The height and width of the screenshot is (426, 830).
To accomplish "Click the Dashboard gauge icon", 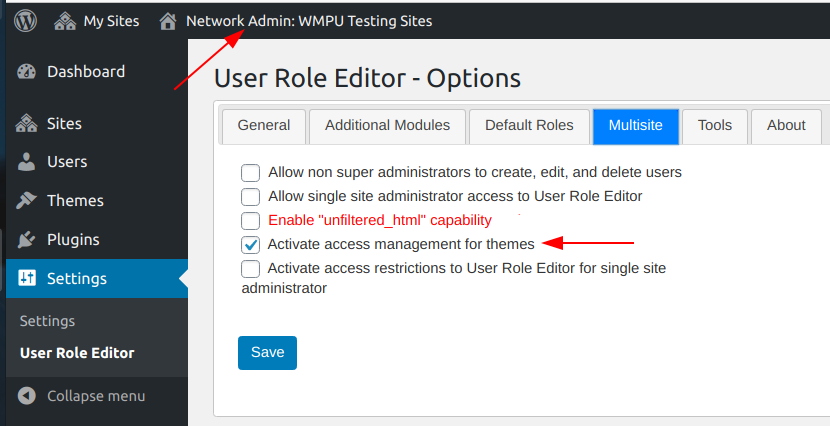I will [x=26, y=71].
